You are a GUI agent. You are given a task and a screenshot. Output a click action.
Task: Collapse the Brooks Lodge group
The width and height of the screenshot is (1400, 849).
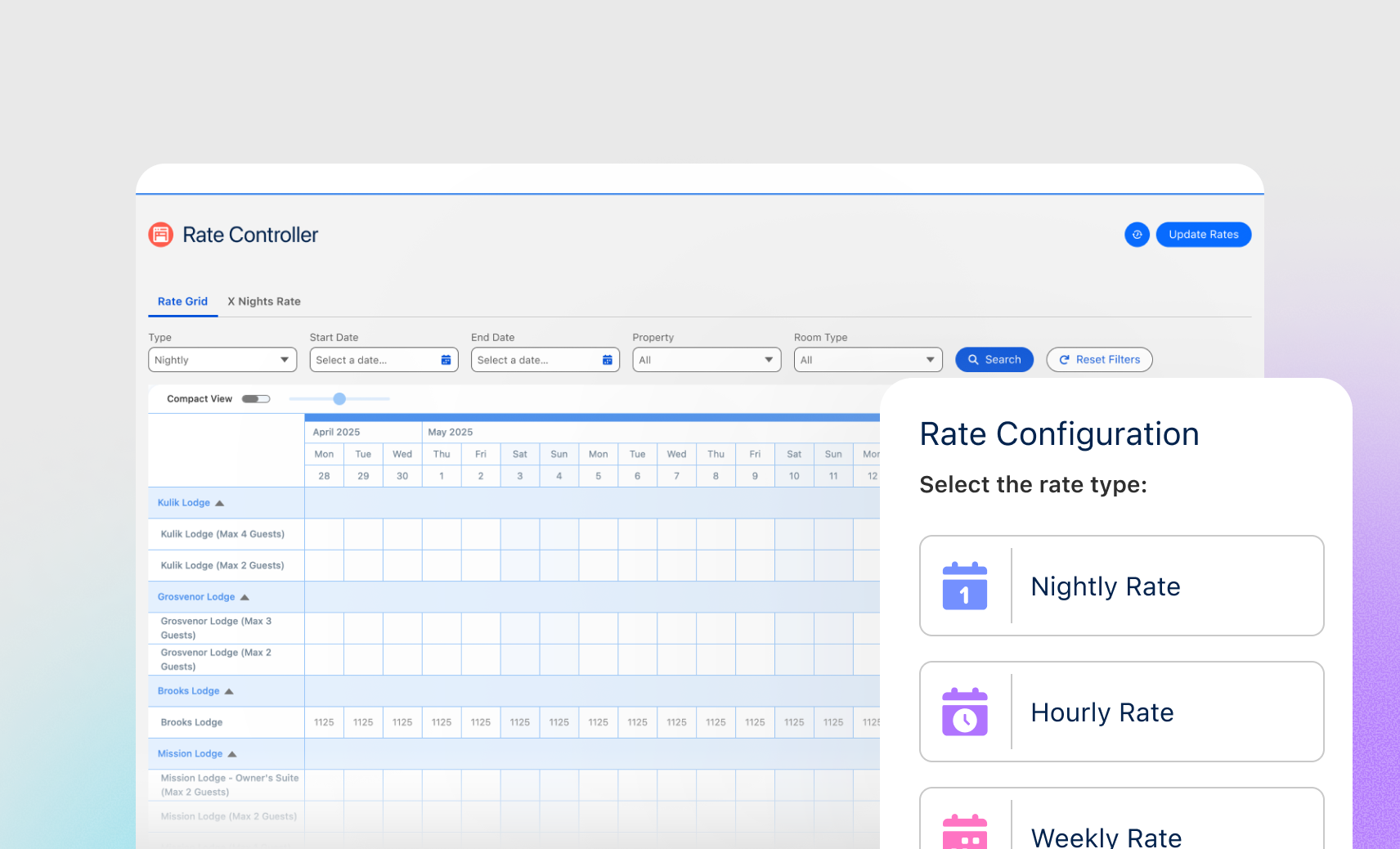[x=229, y=691]
